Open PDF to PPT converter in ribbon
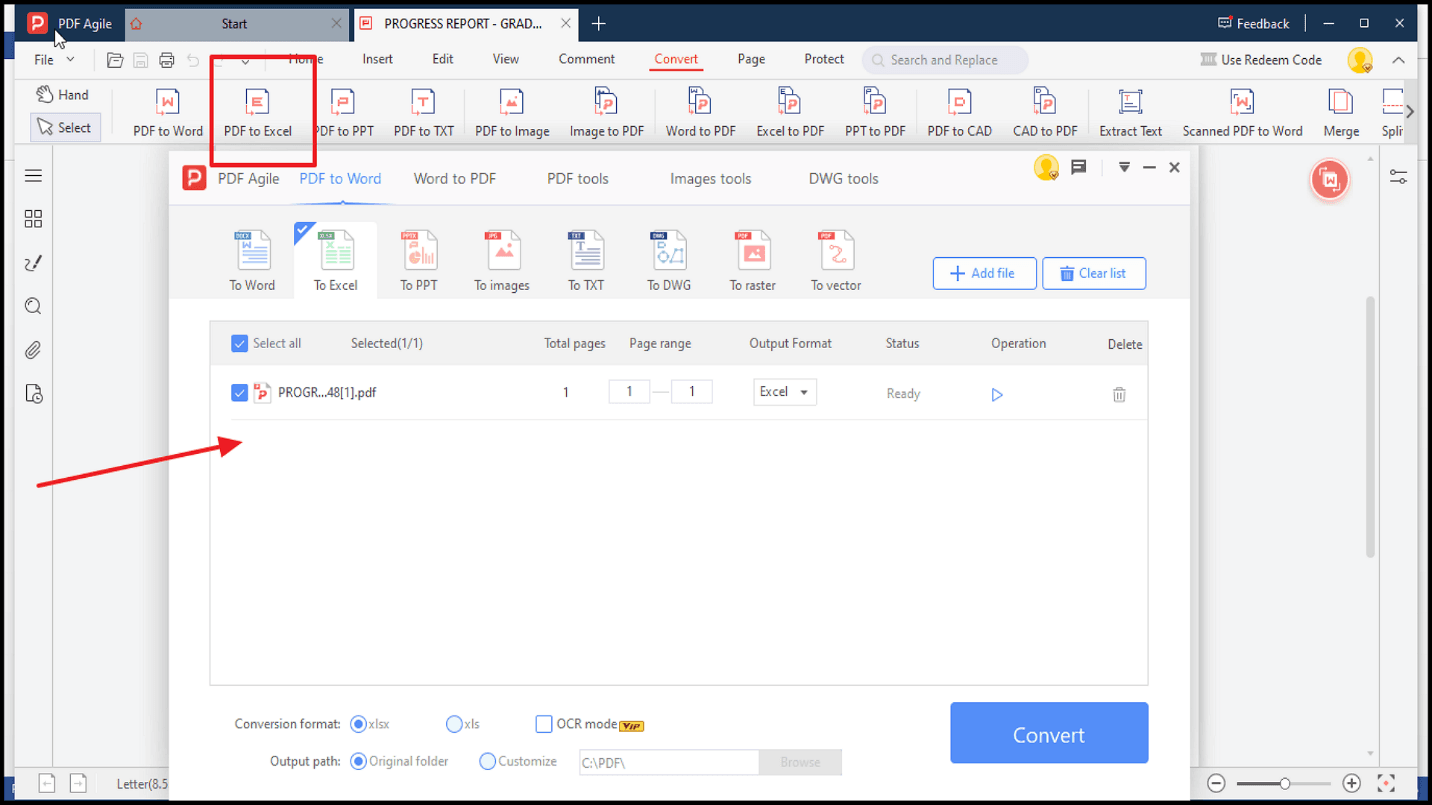Screen dimensions: 1432x805 343,112
